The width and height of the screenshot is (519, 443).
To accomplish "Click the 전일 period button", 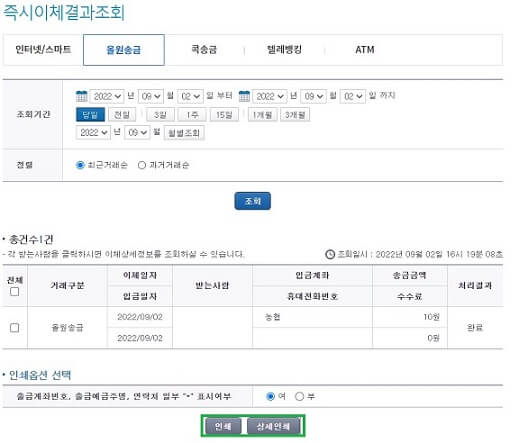I will (122, 115).
